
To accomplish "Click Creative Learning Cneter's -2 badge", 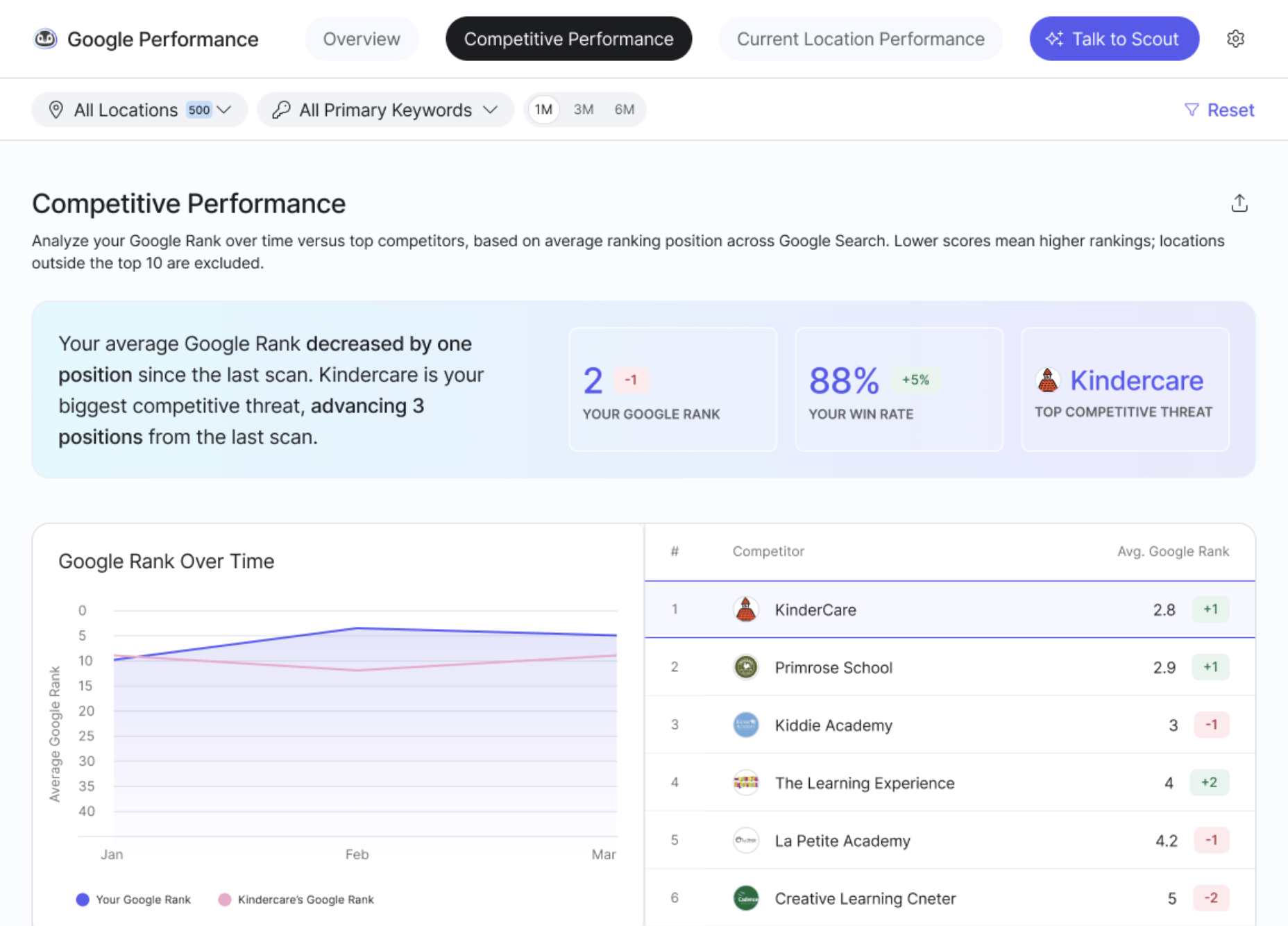I will pyautogui.click(x=1210, y=898).
